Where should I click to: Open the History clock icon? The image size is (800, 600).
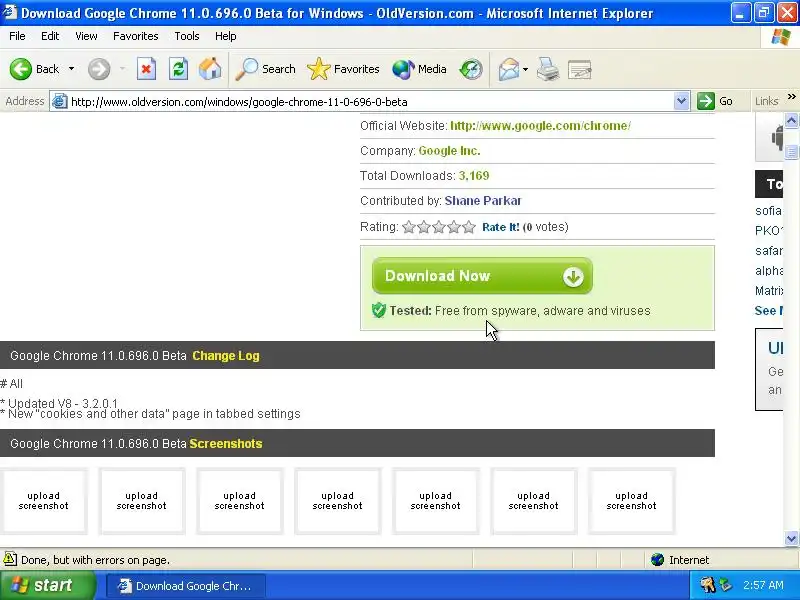point(470,69)
